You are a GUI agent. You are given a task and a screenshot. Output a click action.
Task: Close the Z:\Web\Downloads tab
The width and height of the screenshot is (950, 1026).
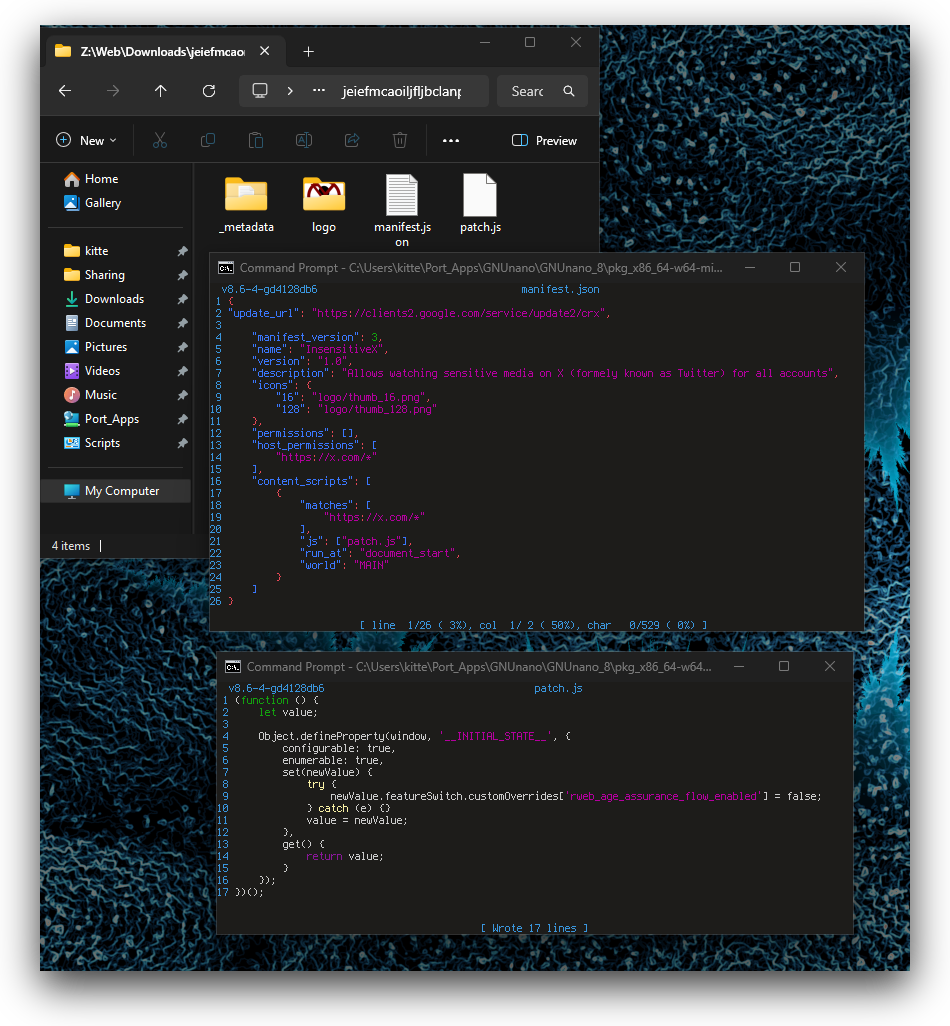[264, 51]
